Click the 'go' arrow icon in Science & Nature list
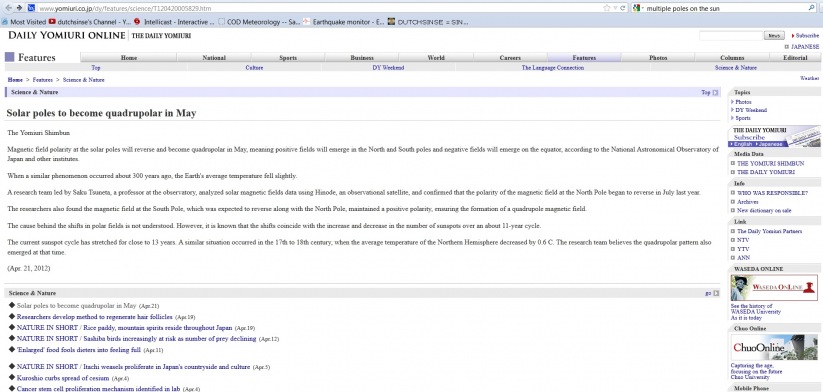This screenshot has width=823, height=392. (x=716, y=293)
